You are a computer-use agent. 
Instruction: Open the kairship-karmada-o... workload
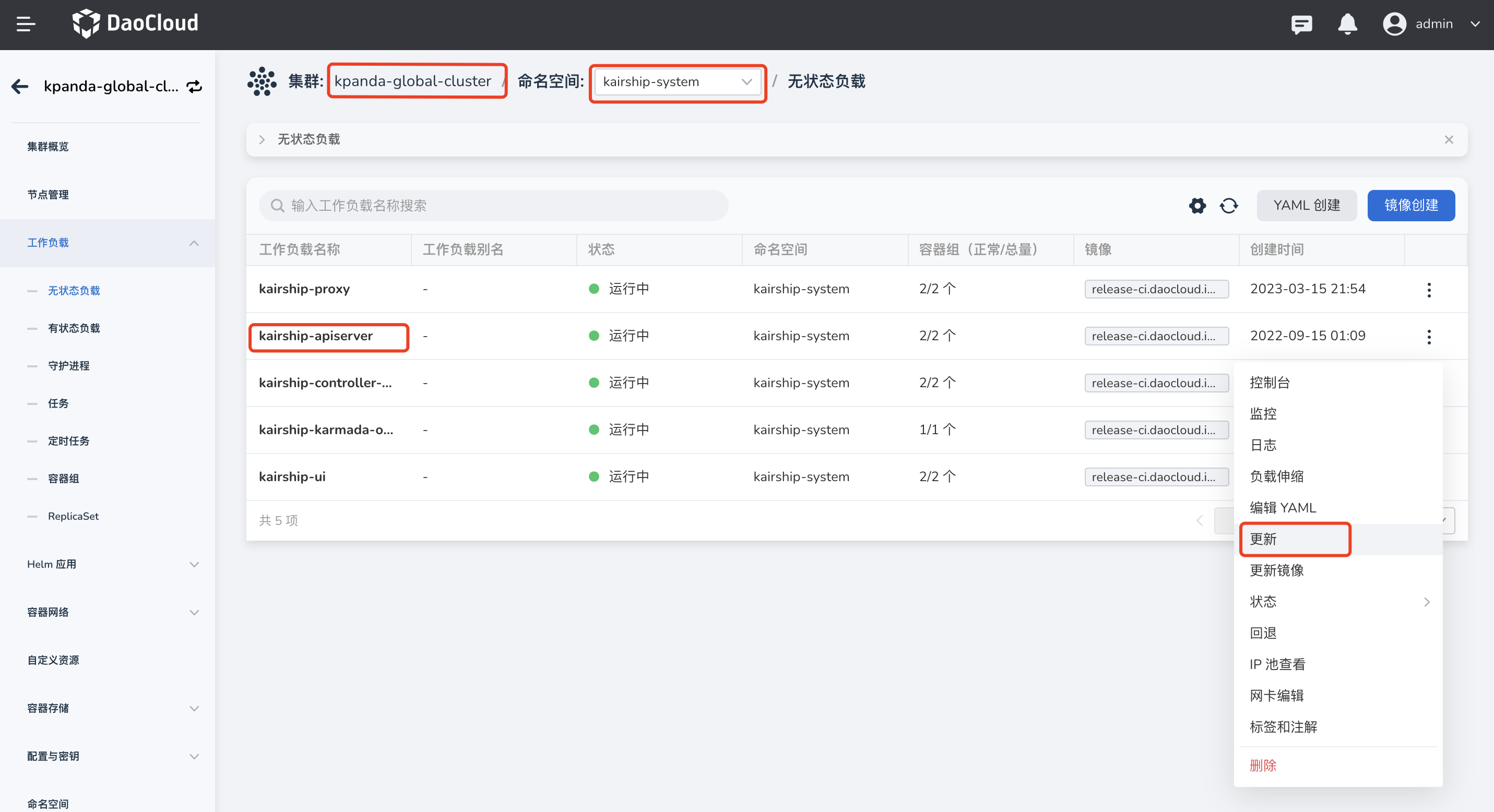tap(325, 429)
